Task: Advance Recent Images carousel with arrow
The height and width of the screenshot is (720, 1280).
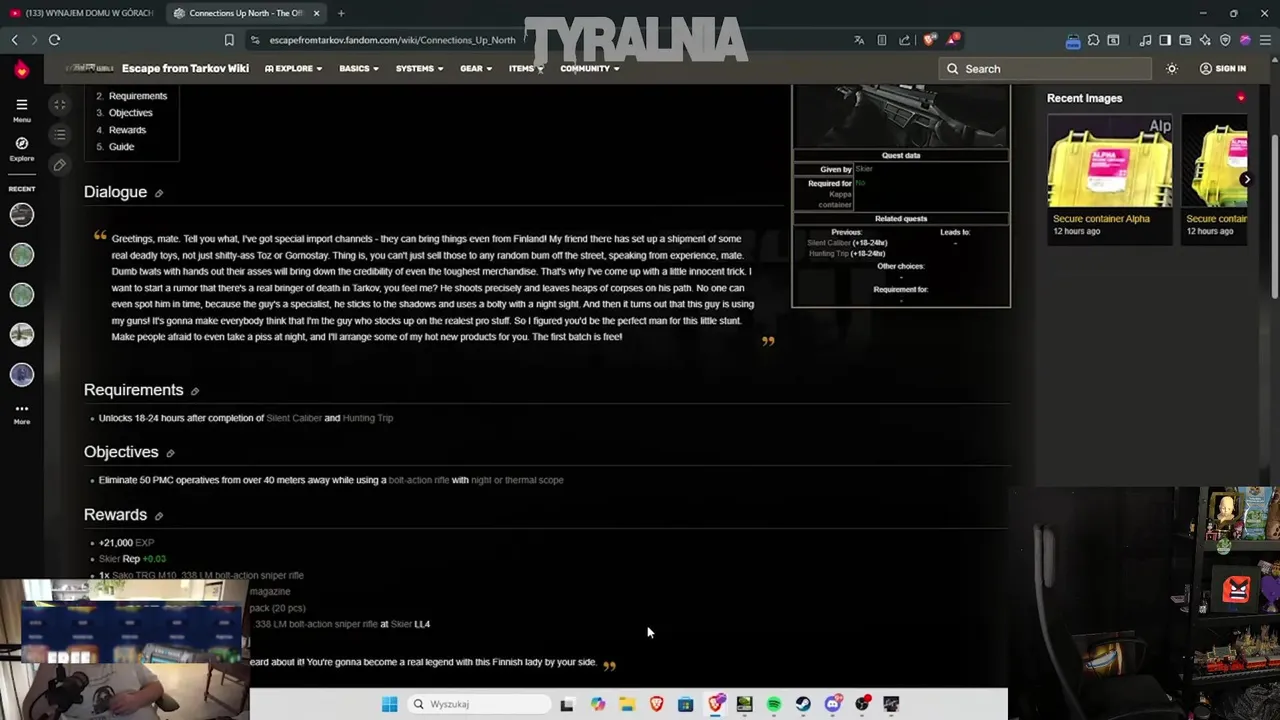Action: point(1246,179)
